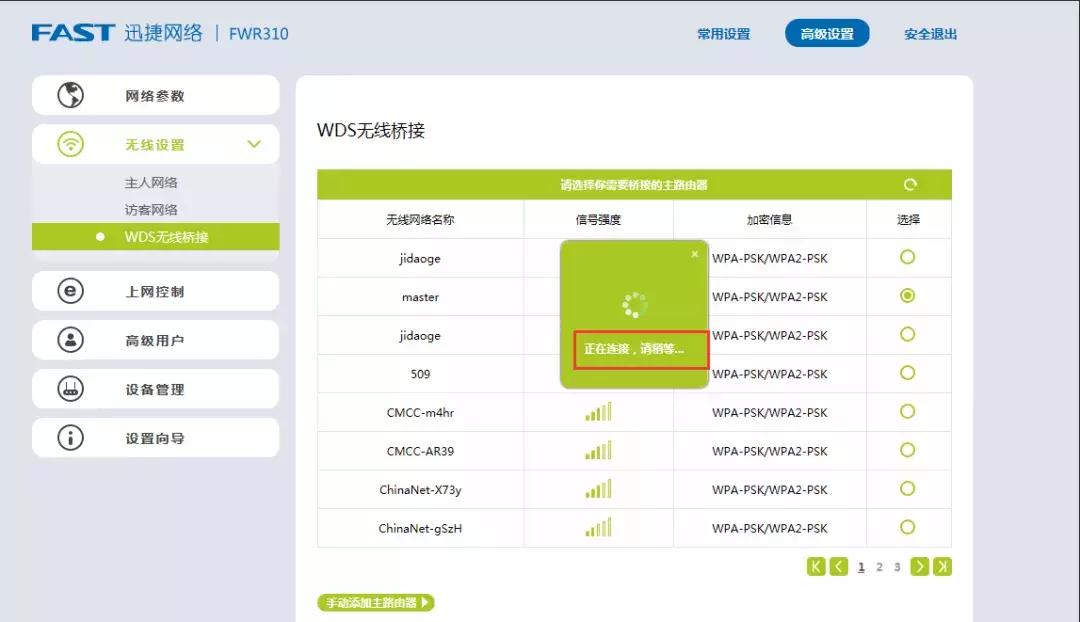Select the jidaoge network radio button
Viewport: 1080px width, 622px height.
(907, 257)
